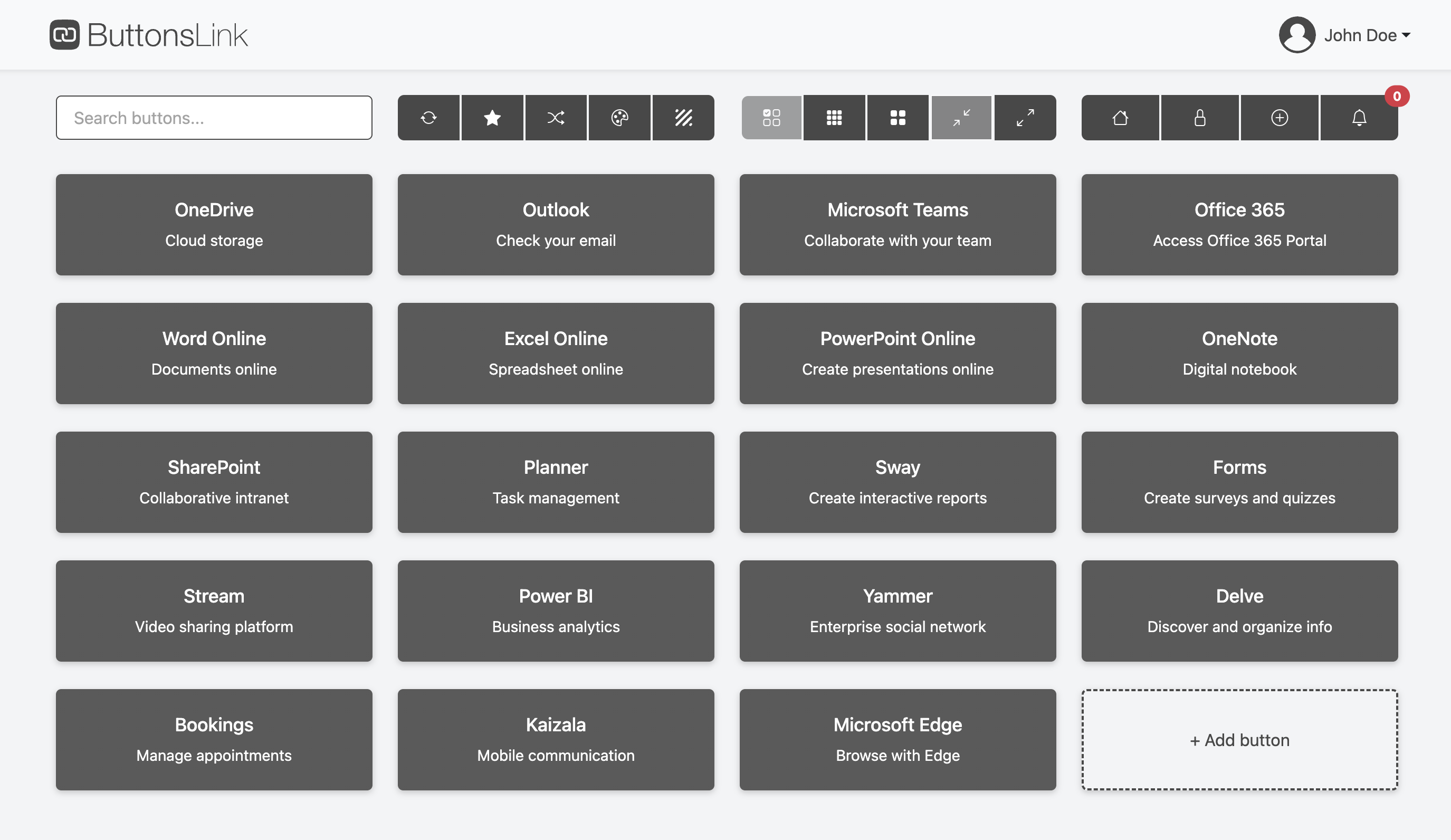Screen dimensions: 1451x840
Task: Open the Power BI analytics button
Action: point(556,611)
